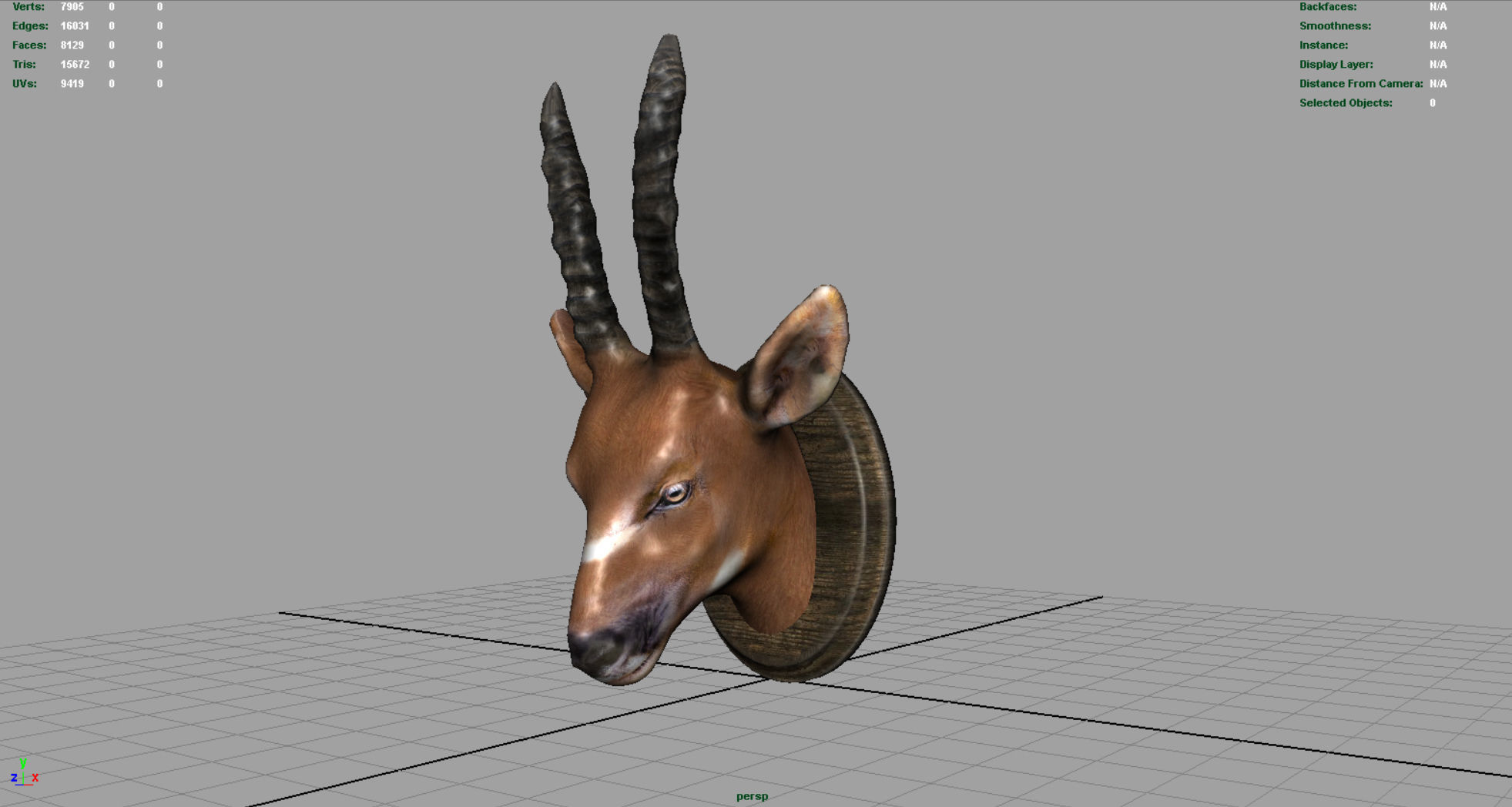The height and width of the screenshot is (807, 1512).
Task: Click the Backfaces label
Action: pyautogui.click(x=1328, y=7)
